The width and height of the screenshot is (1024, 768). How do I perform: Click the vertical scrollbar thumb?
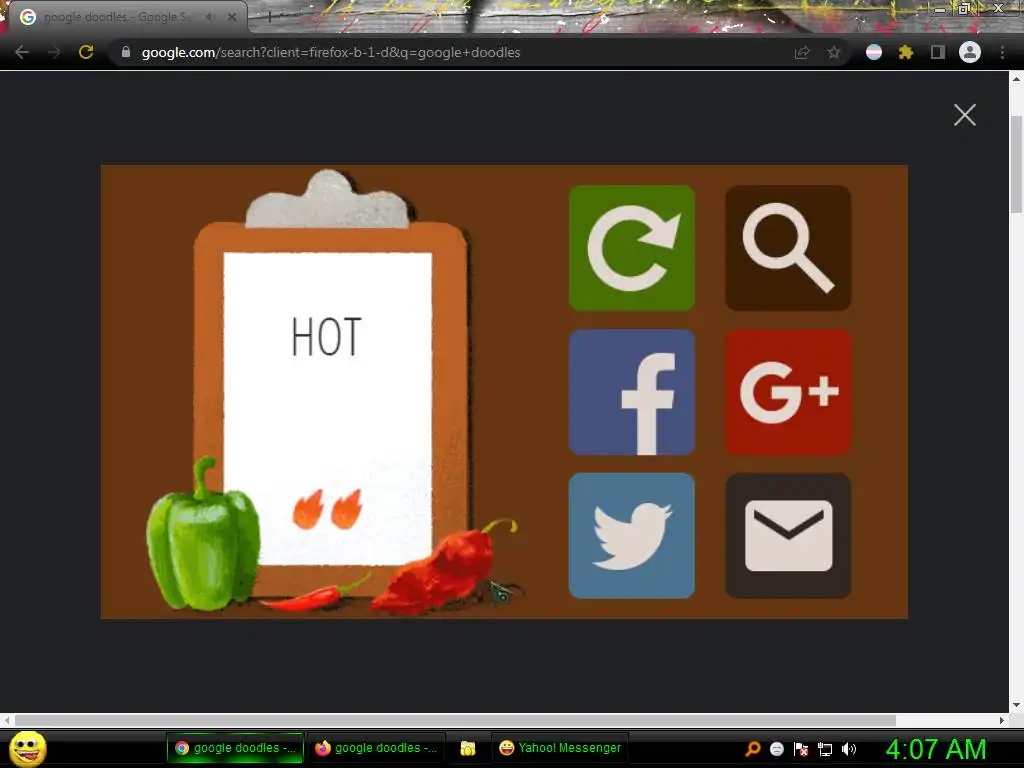[1016, 165]
